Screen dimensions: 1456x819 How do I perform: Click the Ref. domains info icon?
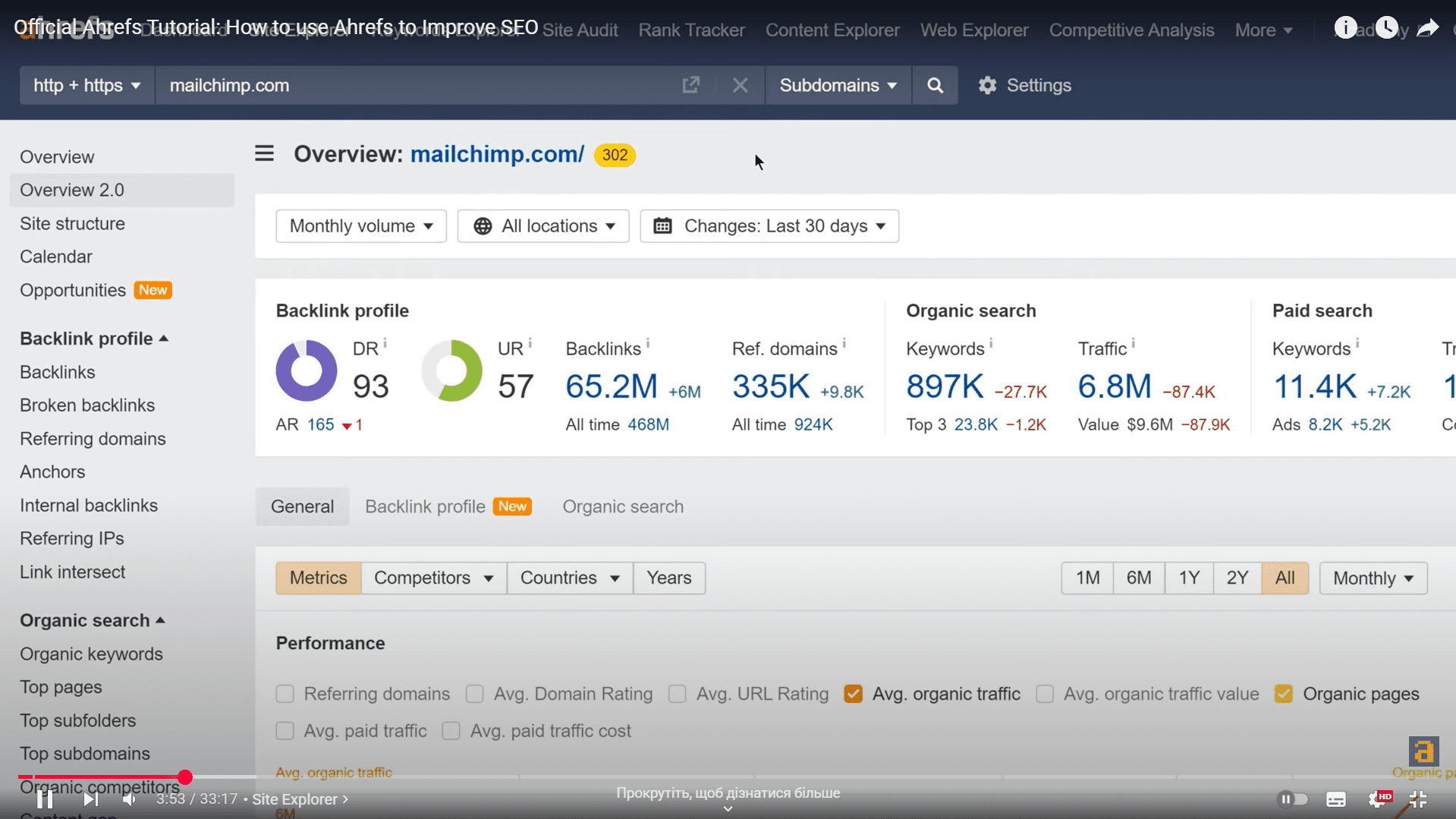pos(844,344)
